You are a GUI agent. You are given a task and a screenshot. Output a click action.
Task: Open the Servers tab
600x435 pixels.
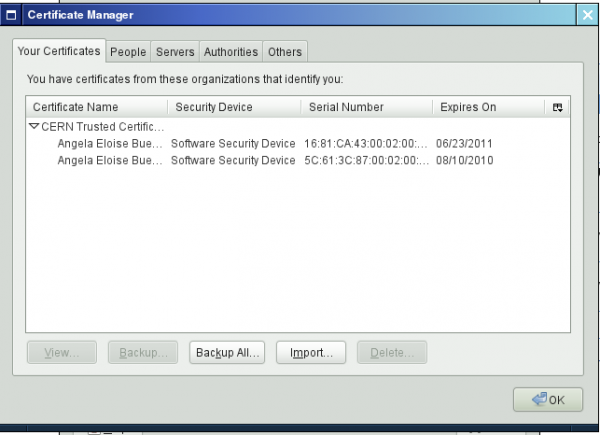[x=175, y=52]
